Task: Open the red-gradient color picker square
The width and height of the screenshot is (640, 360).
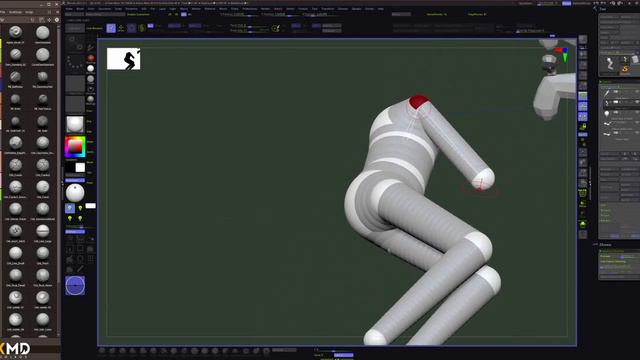Action: pos(75,147)
